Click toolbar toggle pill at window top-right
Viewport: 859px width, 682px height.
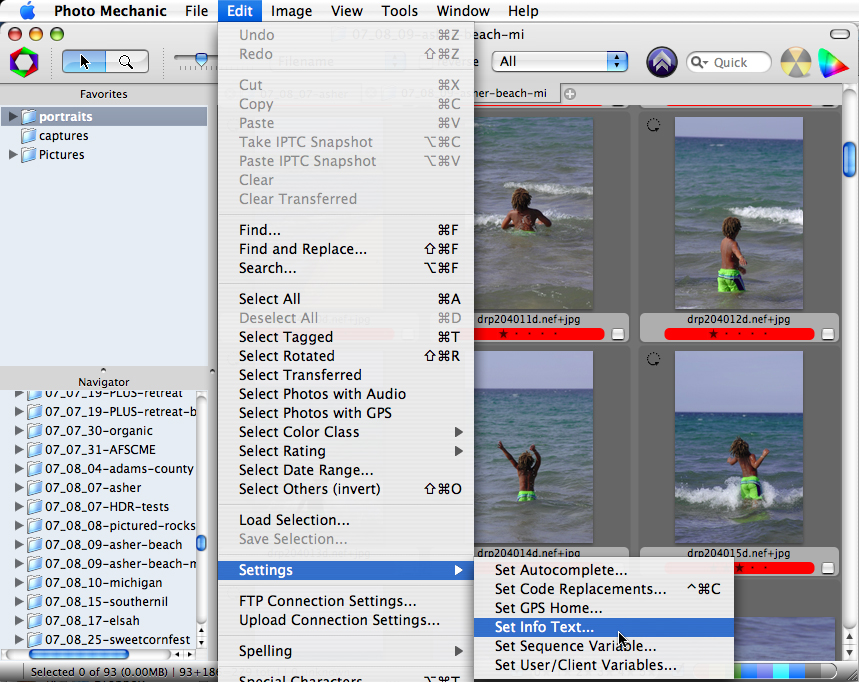tap(840, 35)
